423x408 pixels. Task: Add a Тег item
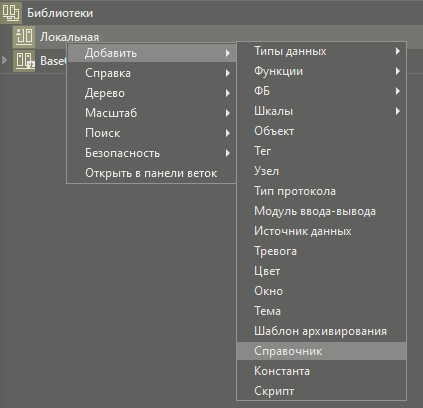click(x=322, y=151)
